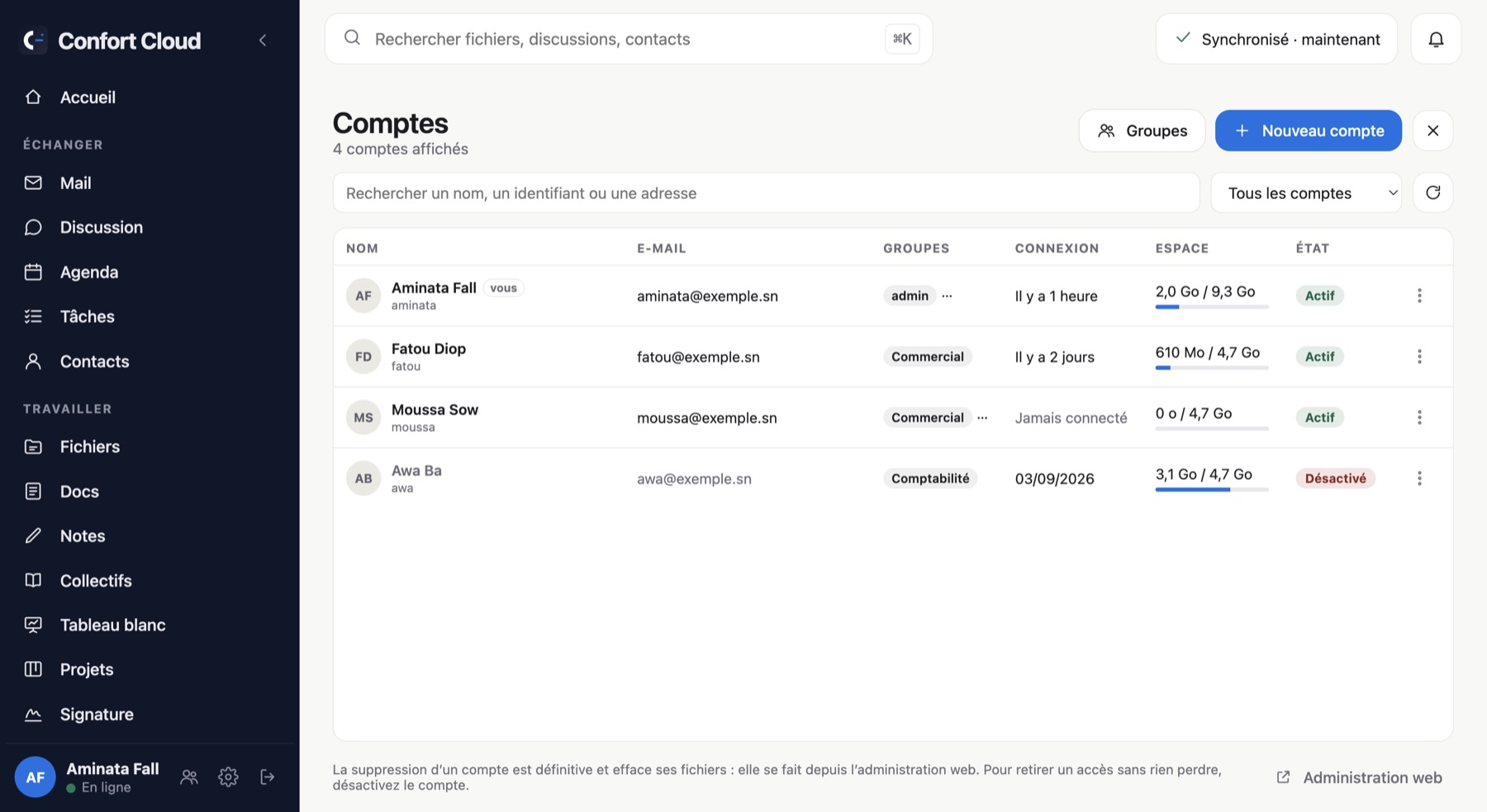Show more groups for Moussa Sow
This screenshot has width=1487, height=812.
pyautogui.click(x=982, y=418)
